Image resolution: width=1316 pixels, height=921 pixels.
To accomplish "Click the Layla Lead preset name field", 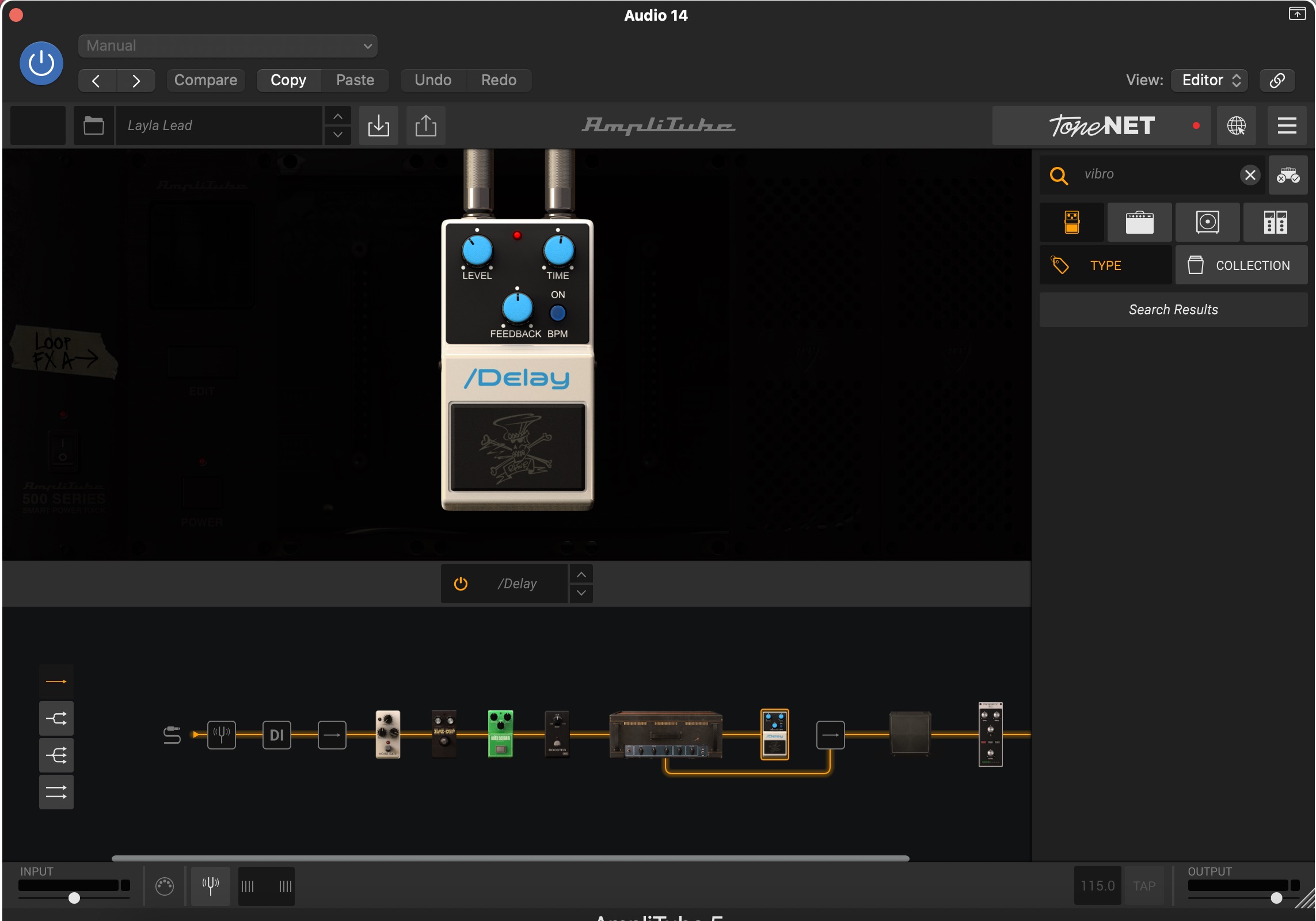I will tap(219, 125).
